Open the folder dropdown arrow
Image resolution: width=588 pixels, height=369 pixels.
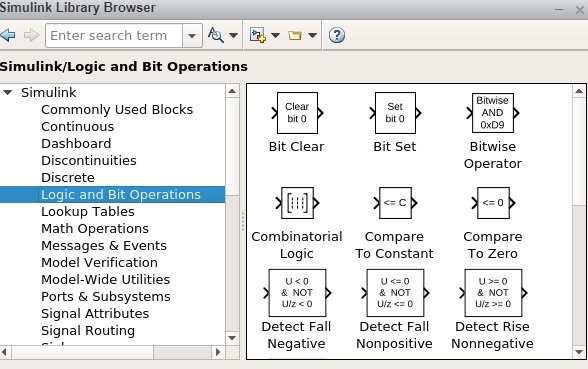(312, 36)
